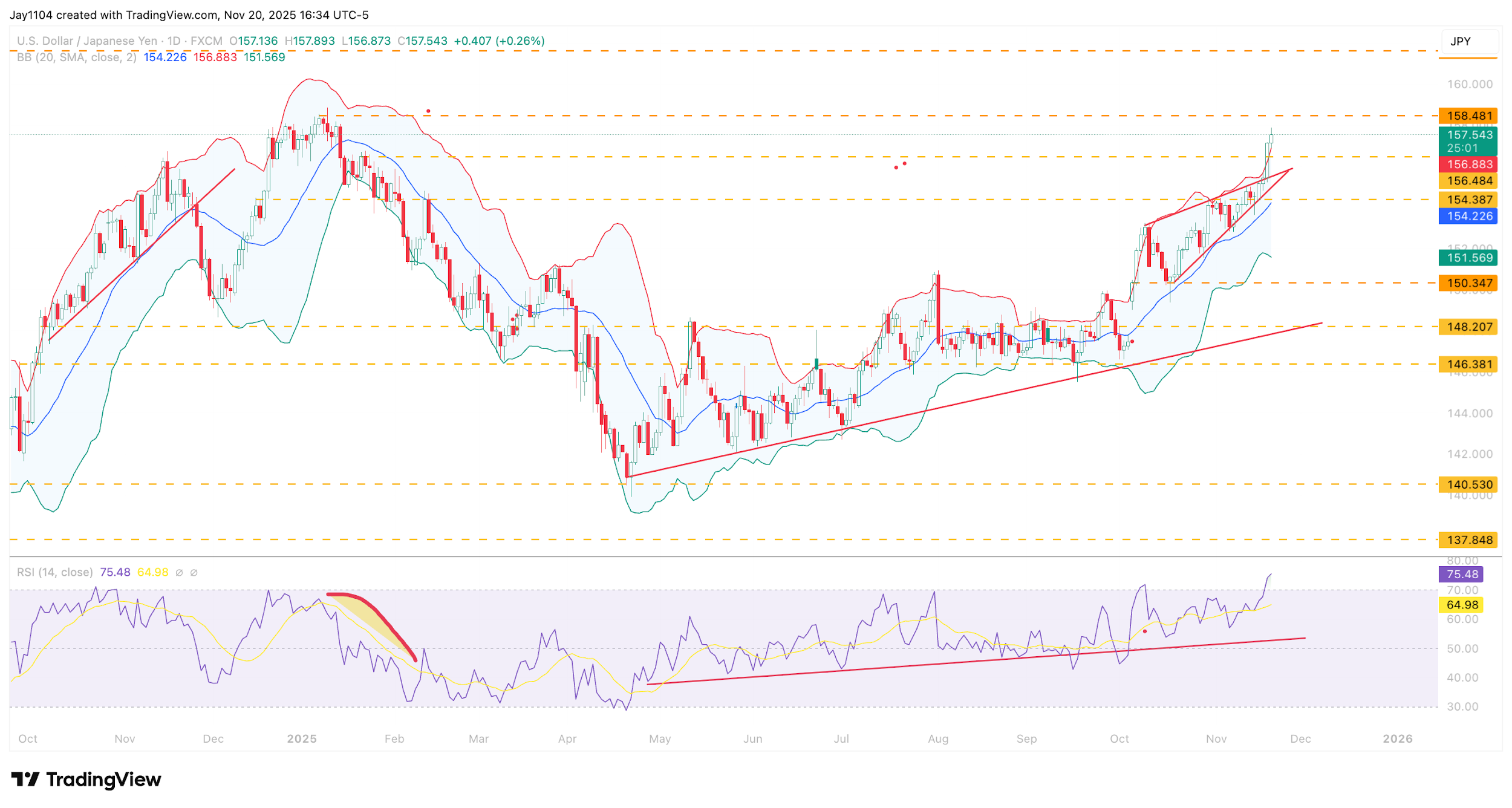Click the RSI (14, close) indicator legend

point(54,573)
